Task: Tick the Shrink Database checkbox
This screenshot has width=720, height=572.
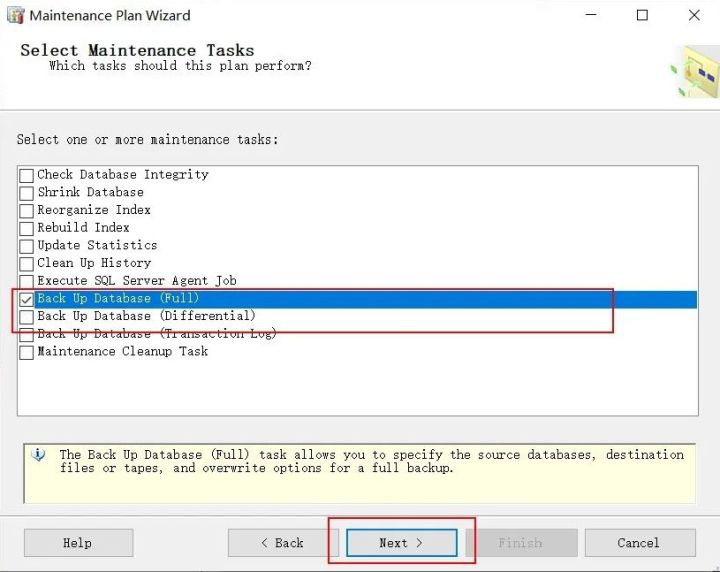Action: click(x=27, y=193)
